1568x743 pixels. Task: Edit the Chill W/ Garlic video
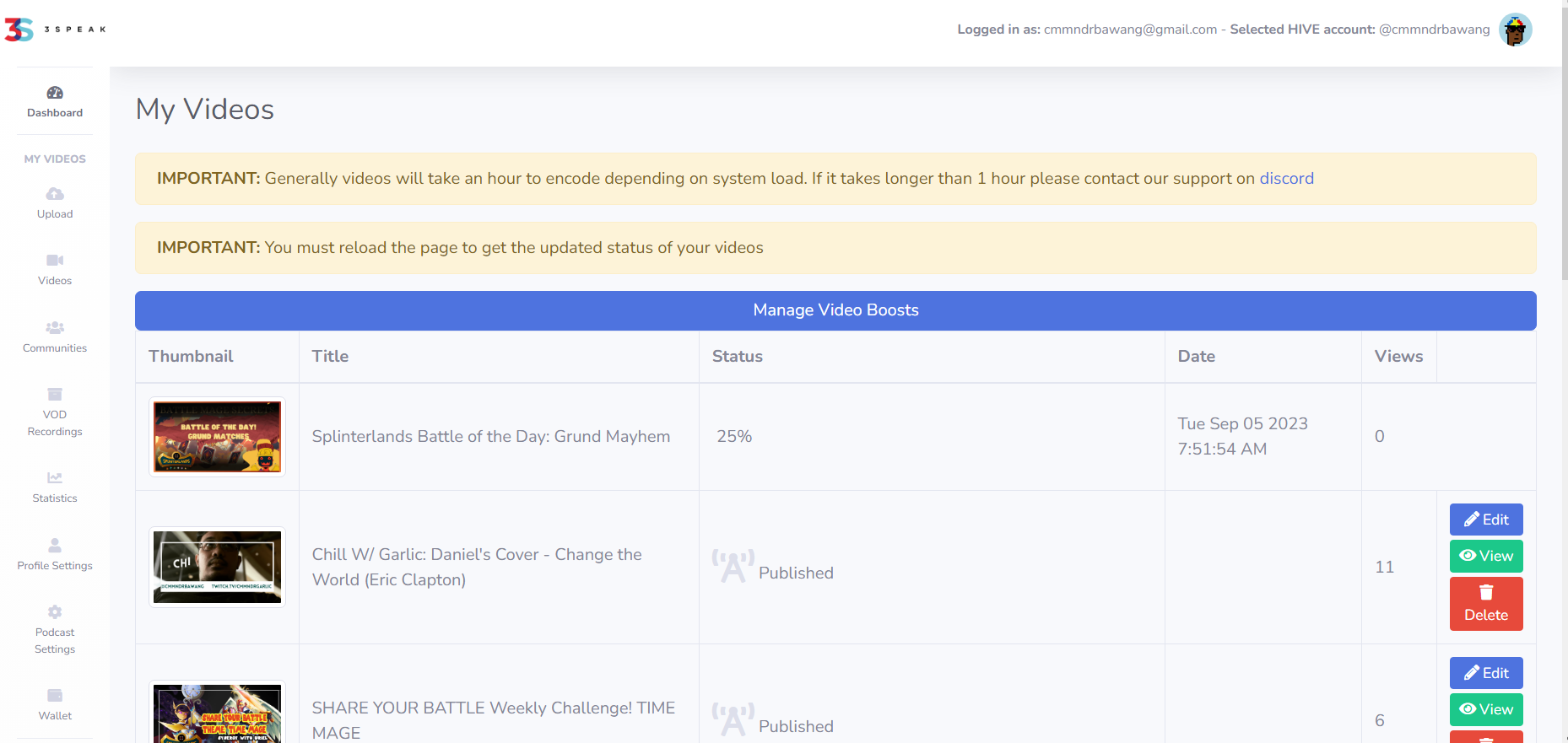tap(1486, 520)
